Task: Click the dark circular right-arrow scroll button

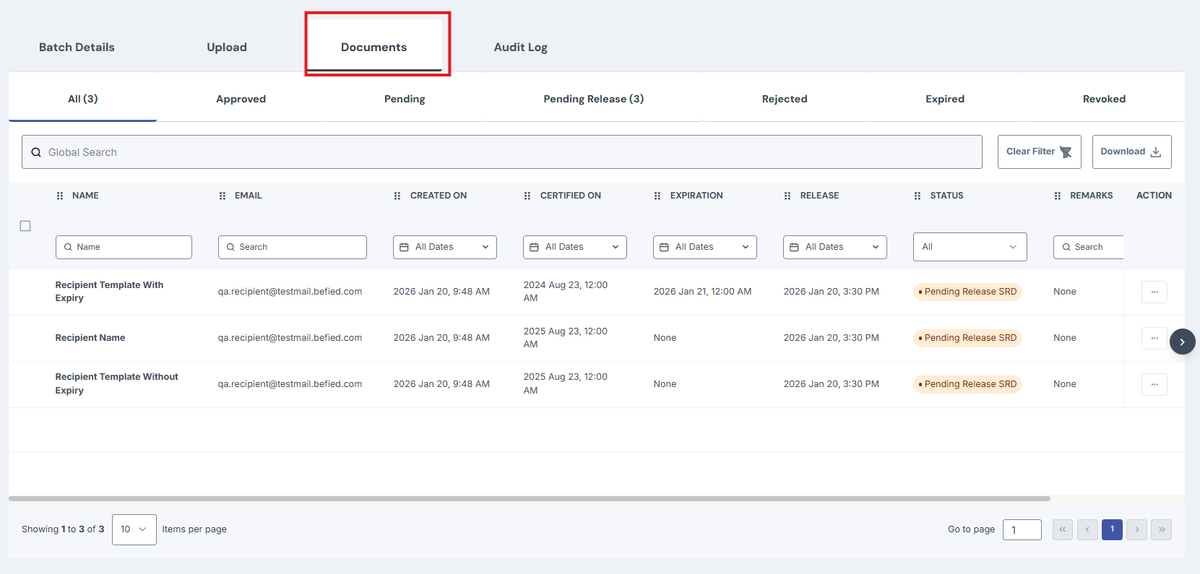Action: pos(1182,341)
